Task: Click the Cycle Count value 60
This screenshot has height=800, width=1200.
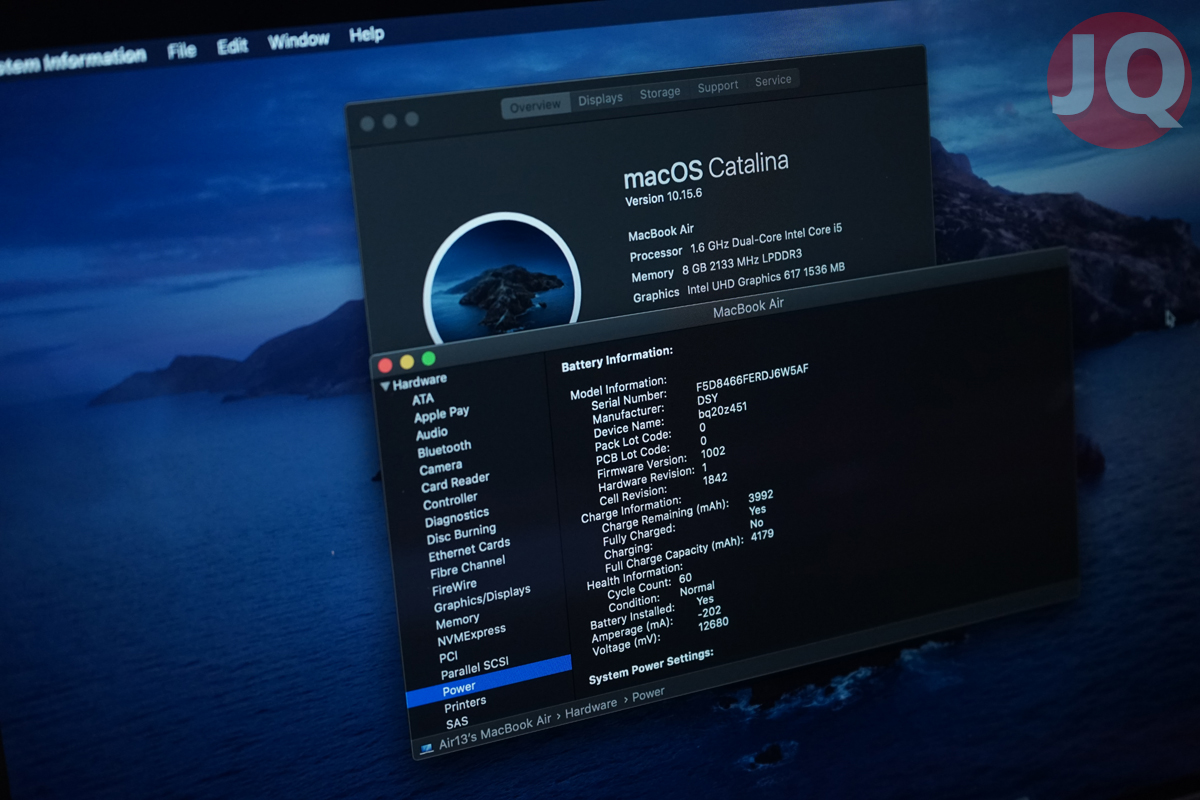Action: 685,578
